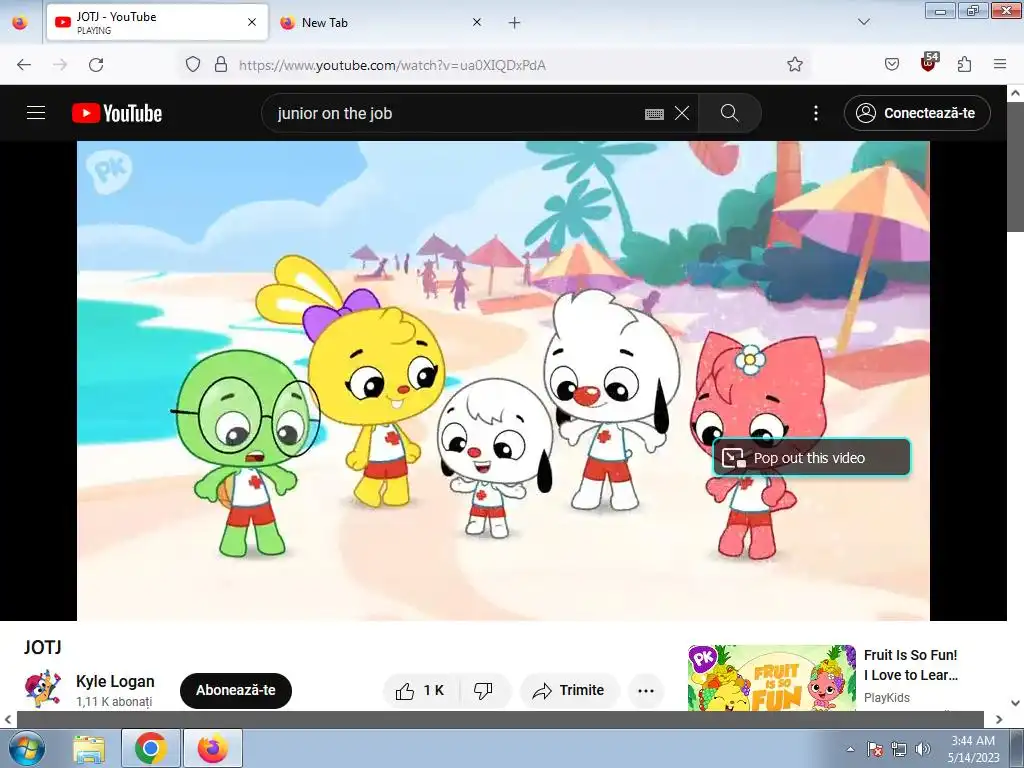This screenshot has height=768, width=1024.
Task: Bookmark this page with the star
Action: 795,64
